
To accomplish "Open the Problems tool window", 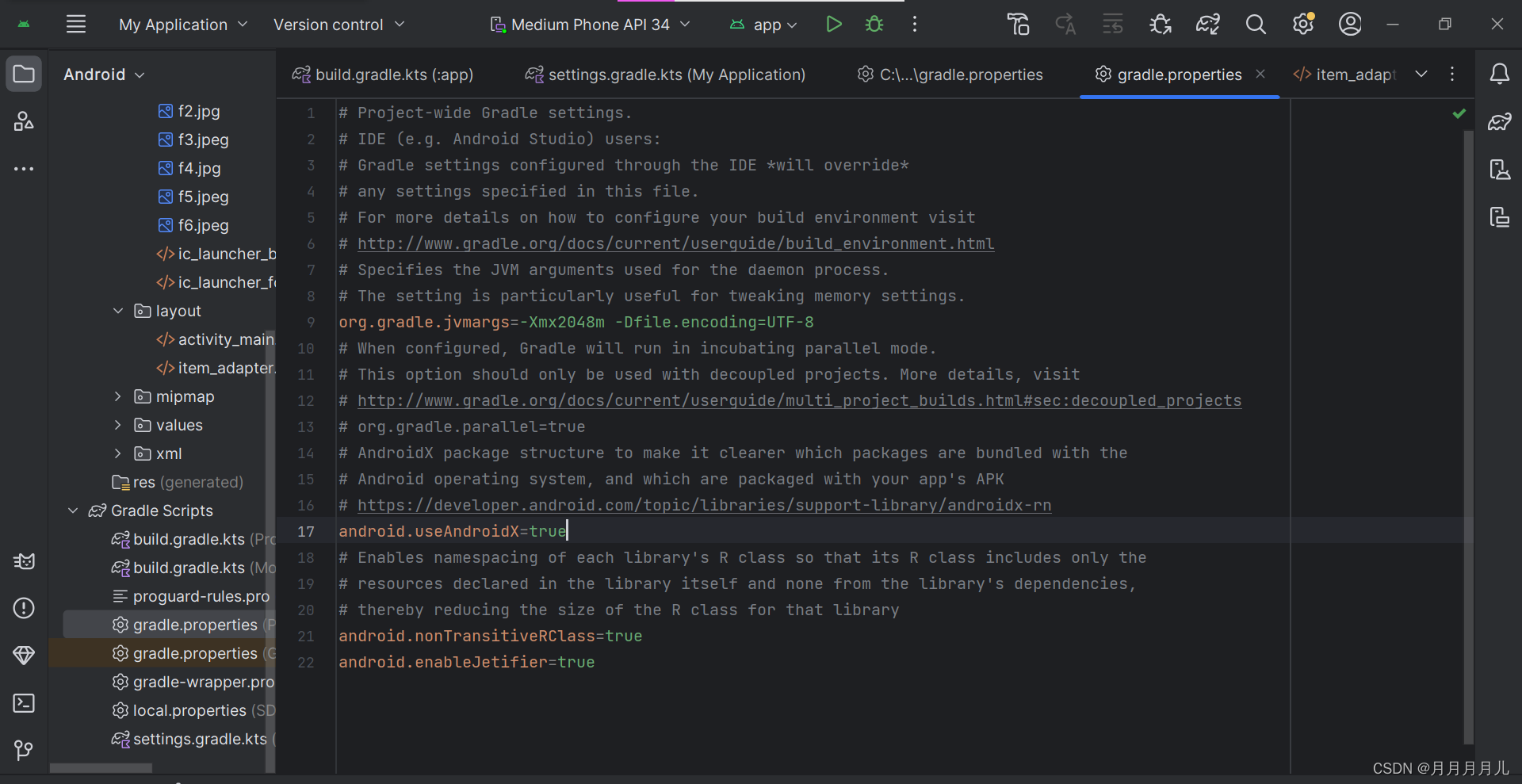I will point(24,608).
